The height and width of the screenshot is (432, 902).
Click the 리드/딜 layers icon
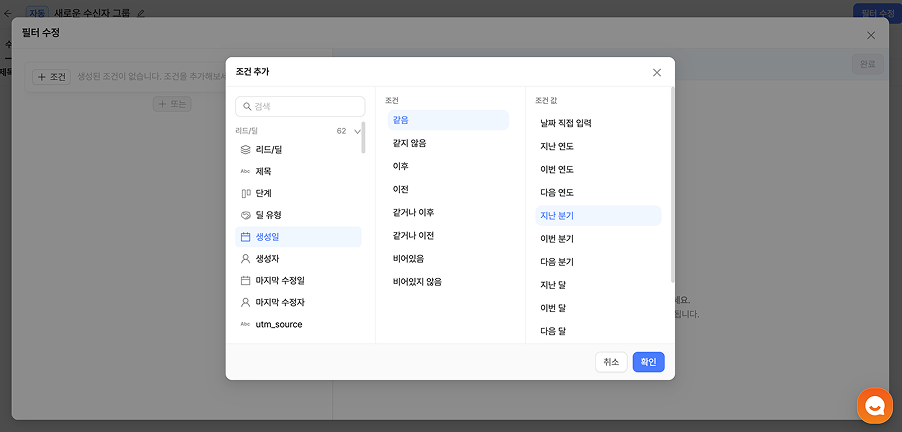[246, 150]
